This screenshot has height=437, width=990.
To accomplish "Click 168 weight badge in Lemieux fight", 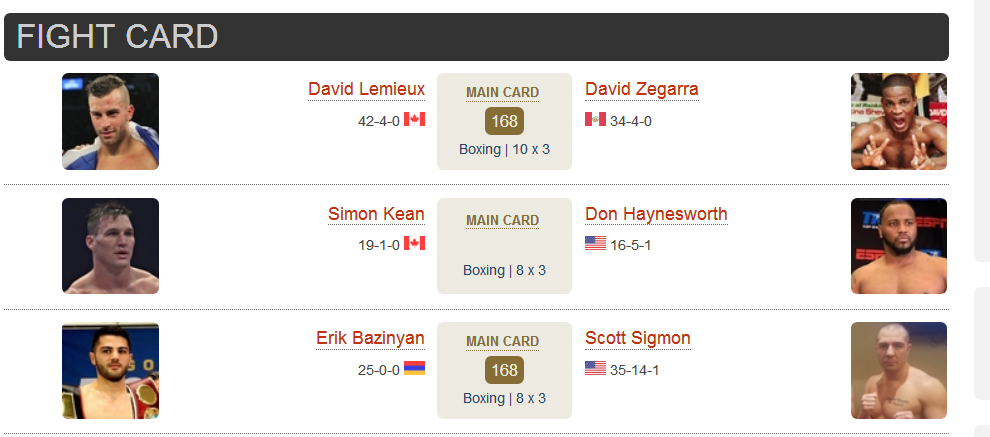I will coord(504,121).
